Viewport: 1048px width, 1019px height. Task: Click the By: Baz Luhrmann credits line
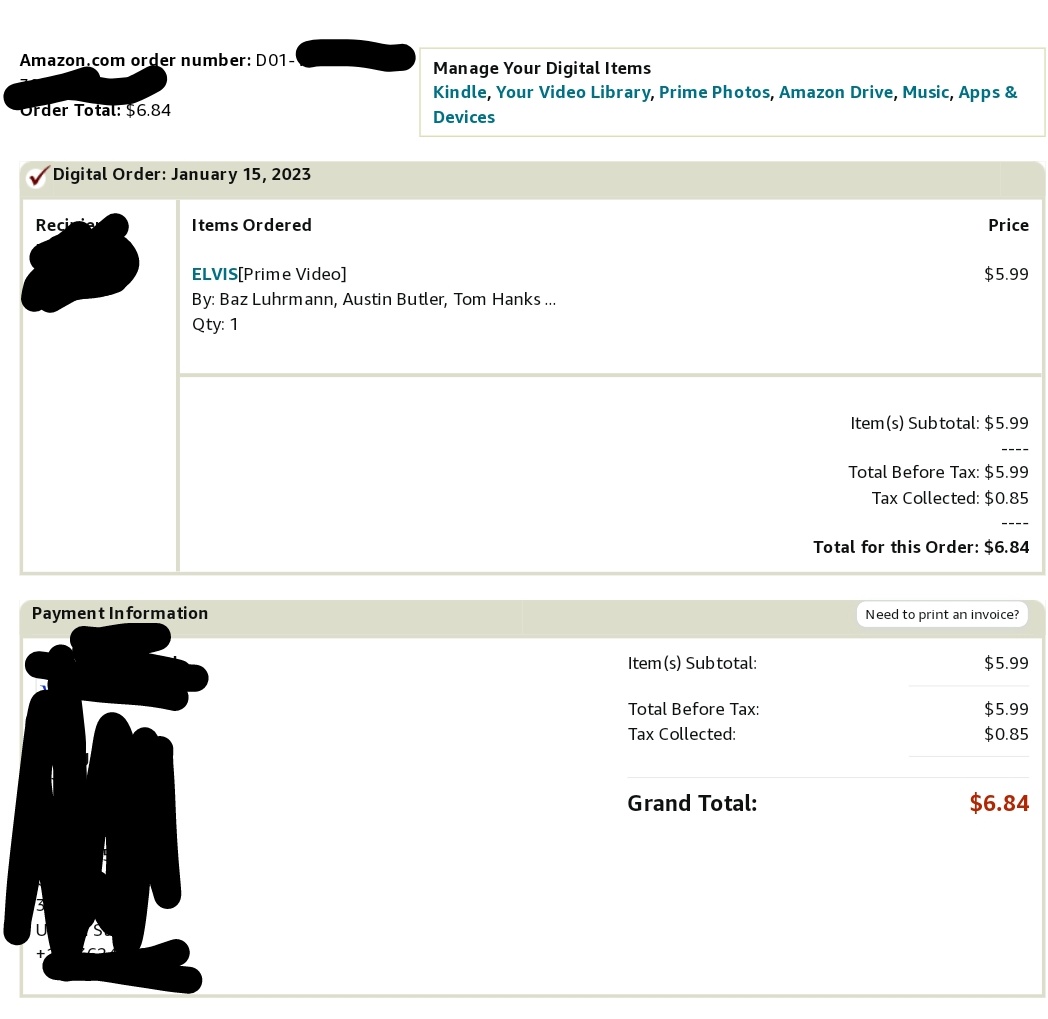374,299
